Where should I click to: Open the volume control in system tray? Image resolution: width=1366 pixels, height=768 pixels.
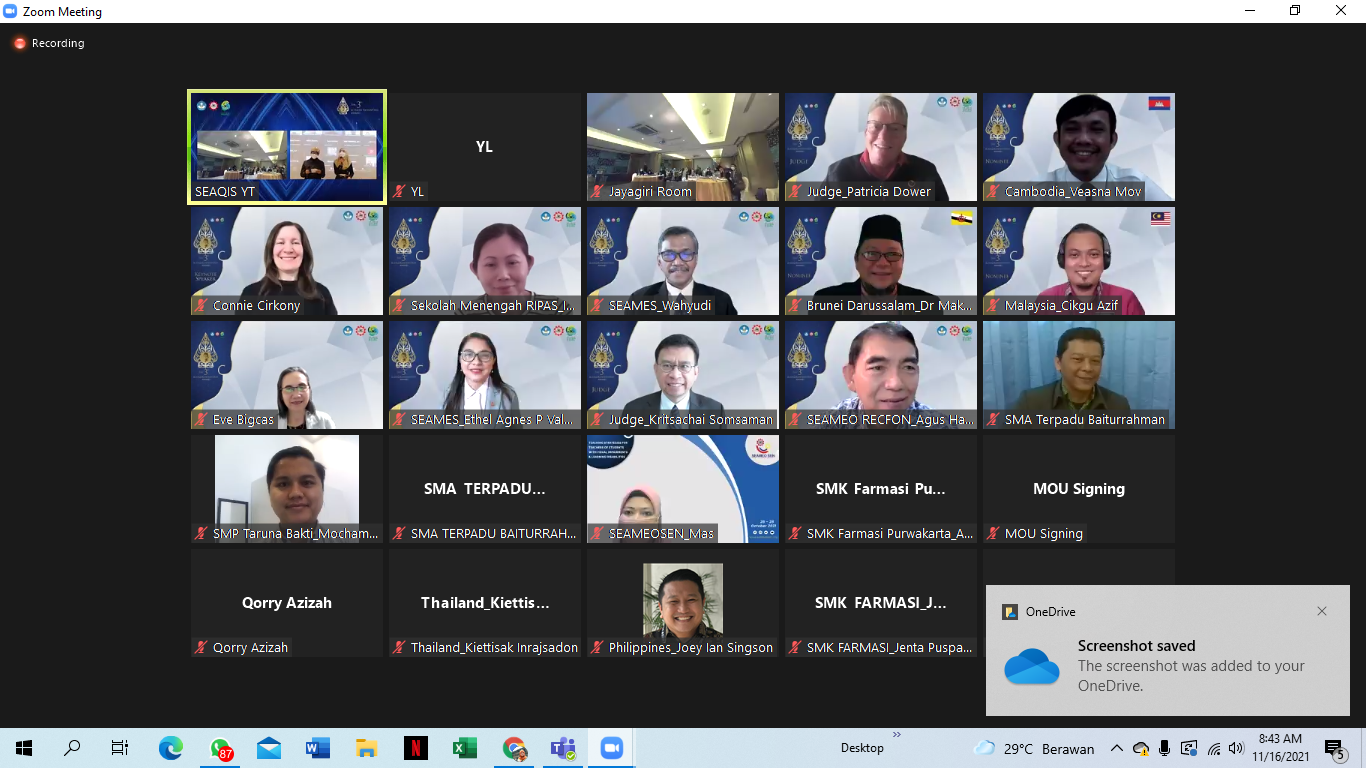[x=1235, y=748]
